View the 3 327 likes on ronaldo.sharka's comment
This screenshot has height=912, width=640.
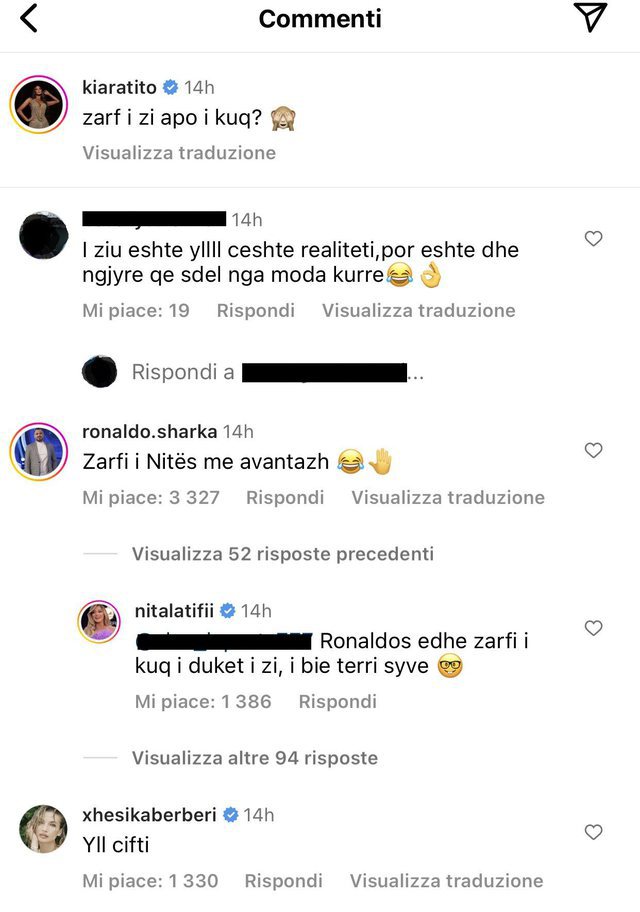(x=151, y=497)
